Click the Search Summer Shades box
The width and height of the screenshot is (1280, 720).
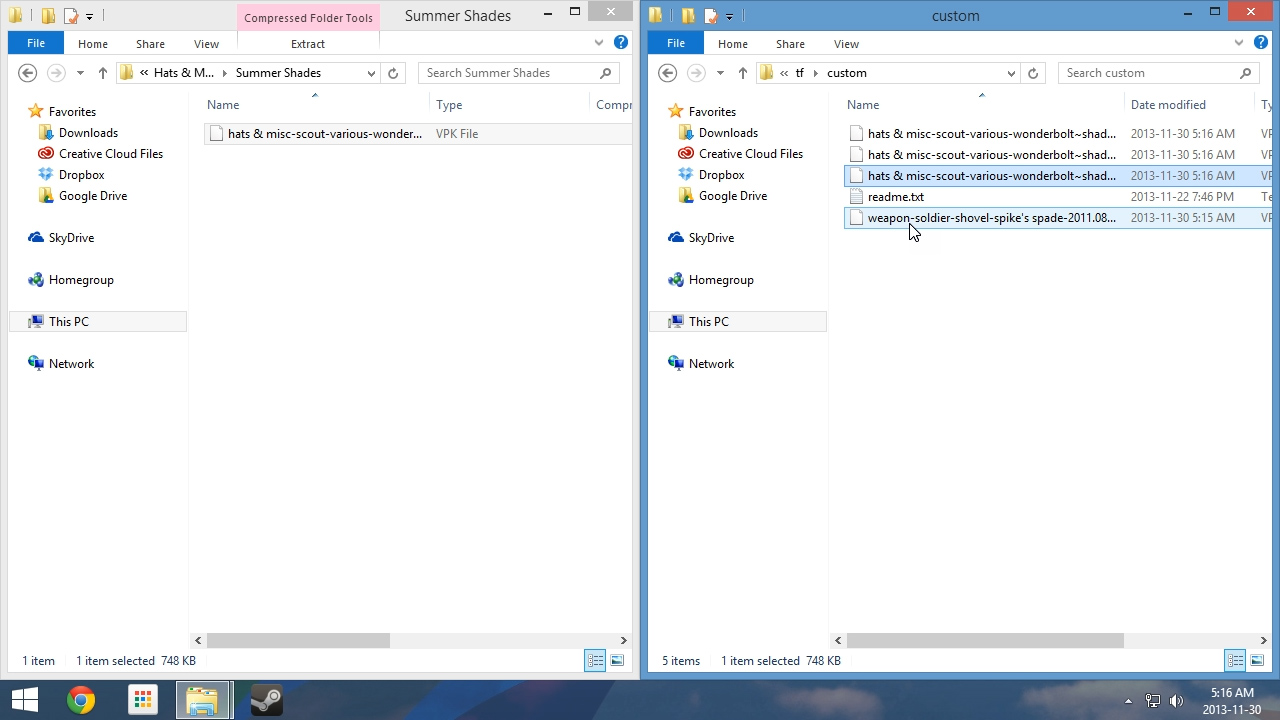click(518, 73)
